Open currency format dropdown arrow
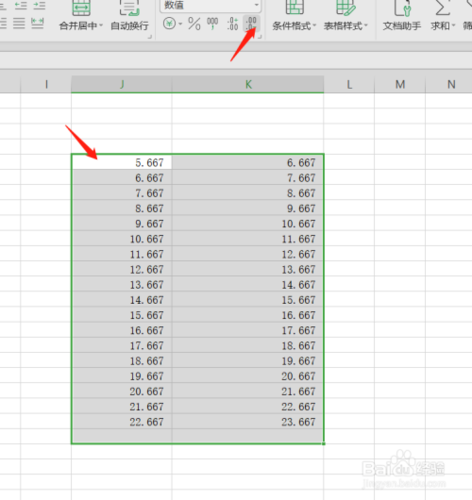This screenshot has width=472, height=500. [x=180, y=24]
